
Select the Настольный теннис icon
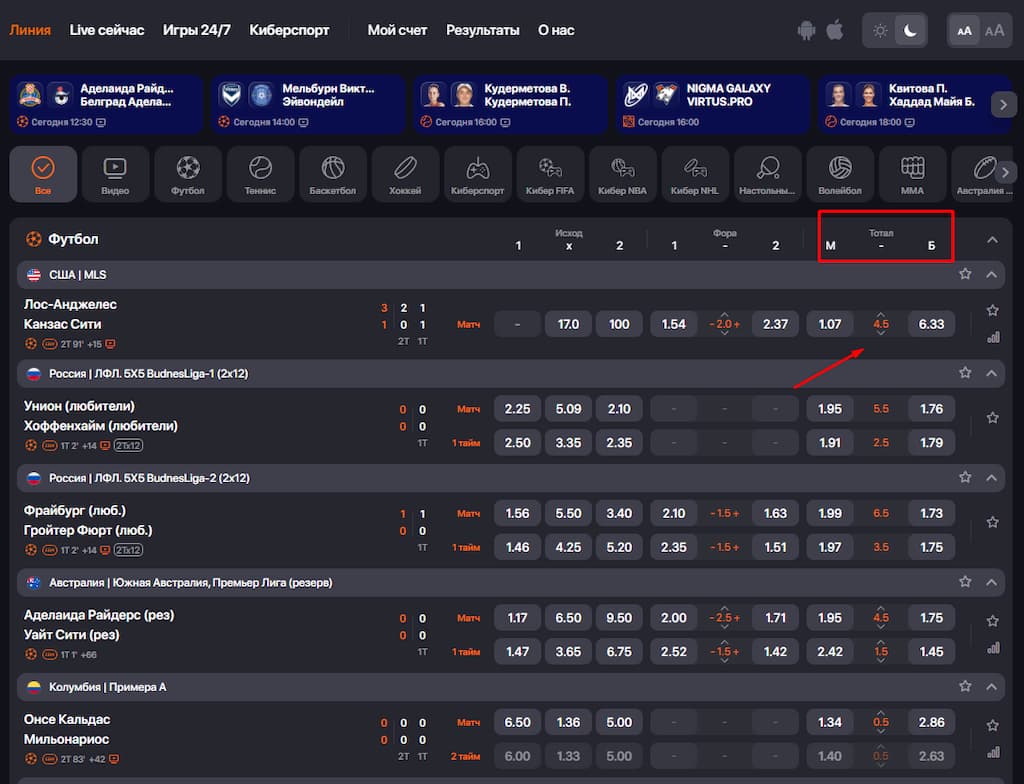coord(767,174)
